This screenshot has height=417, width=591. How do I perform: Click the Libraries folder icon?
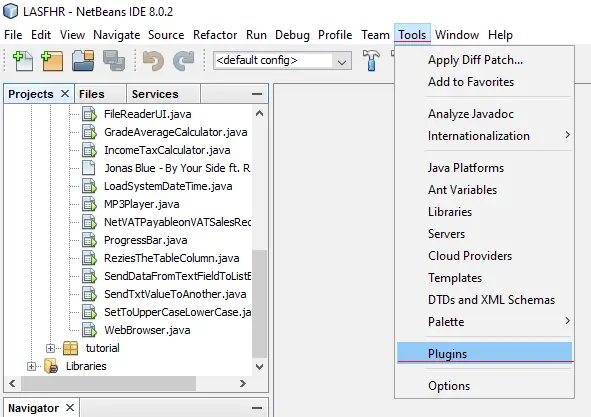(x=51, y=366)
